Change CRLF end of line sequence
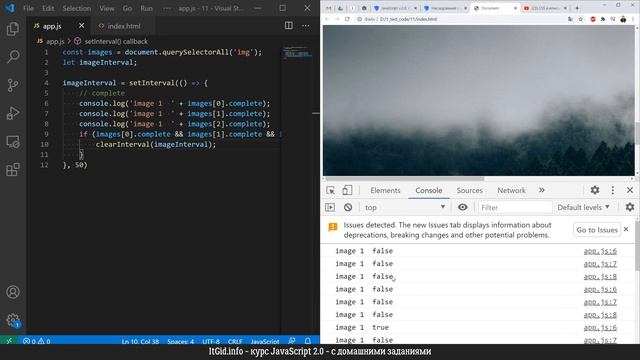 235,341
